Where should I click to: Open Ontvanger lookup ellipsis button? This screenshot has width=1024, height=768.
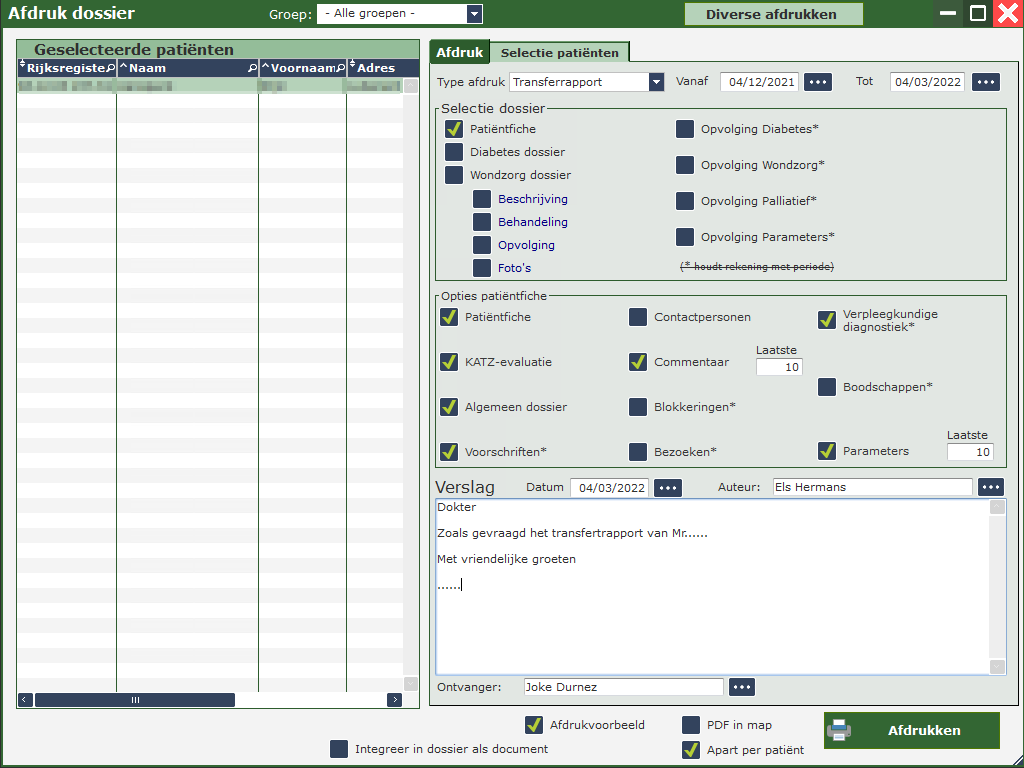point(741,687)
